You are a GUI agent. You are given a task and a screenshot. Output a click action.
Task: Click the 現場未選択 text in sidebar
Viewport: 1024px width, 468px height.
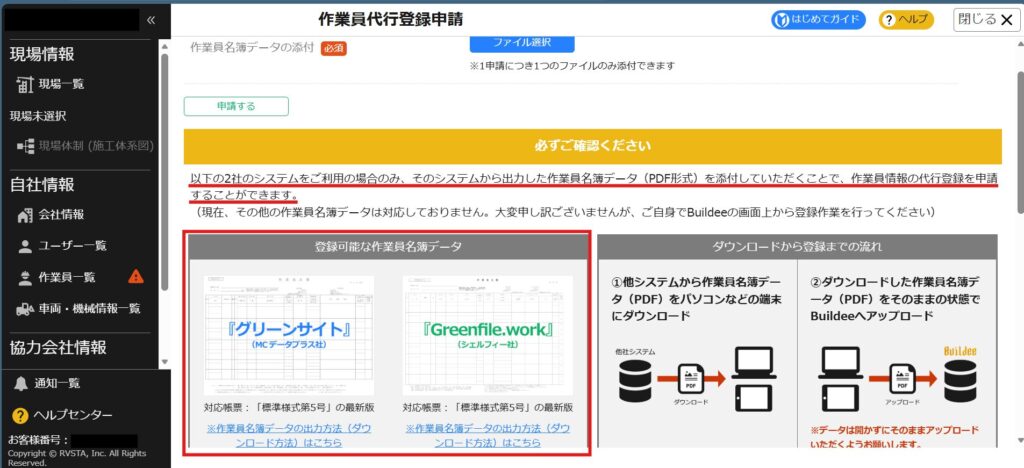(x=38, y=116)
